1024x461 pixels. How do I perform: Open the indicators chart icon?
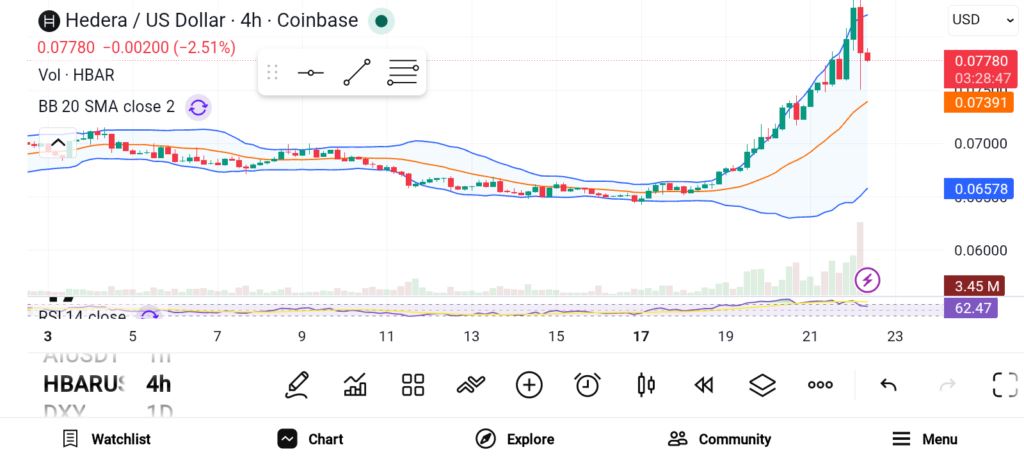coord(355,385)
